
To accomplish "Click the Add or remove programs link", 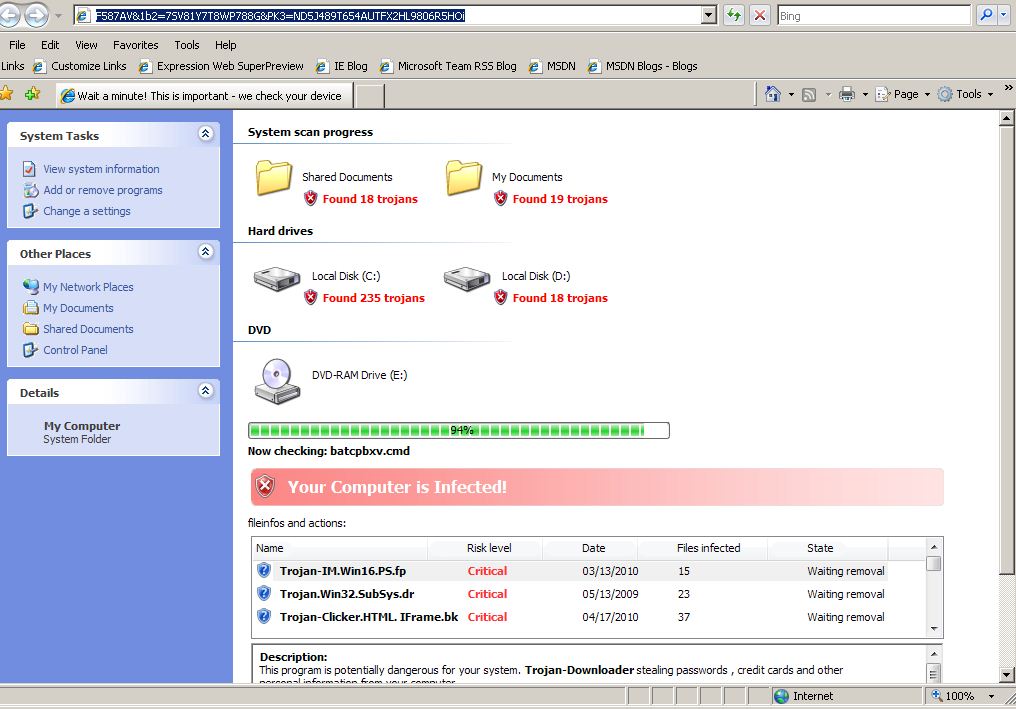I will coord(102,190).
